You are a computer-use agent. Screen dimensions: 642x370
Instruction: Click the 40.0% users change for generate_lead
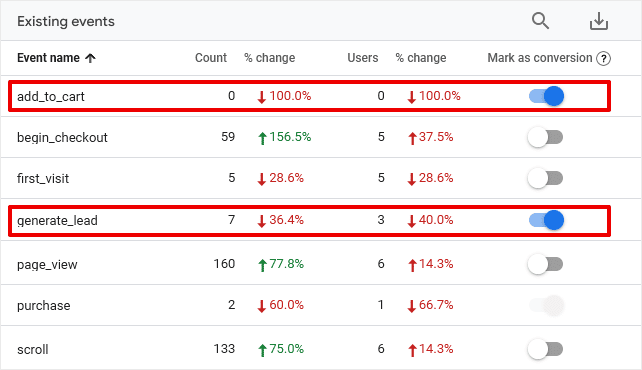(430, 220)
